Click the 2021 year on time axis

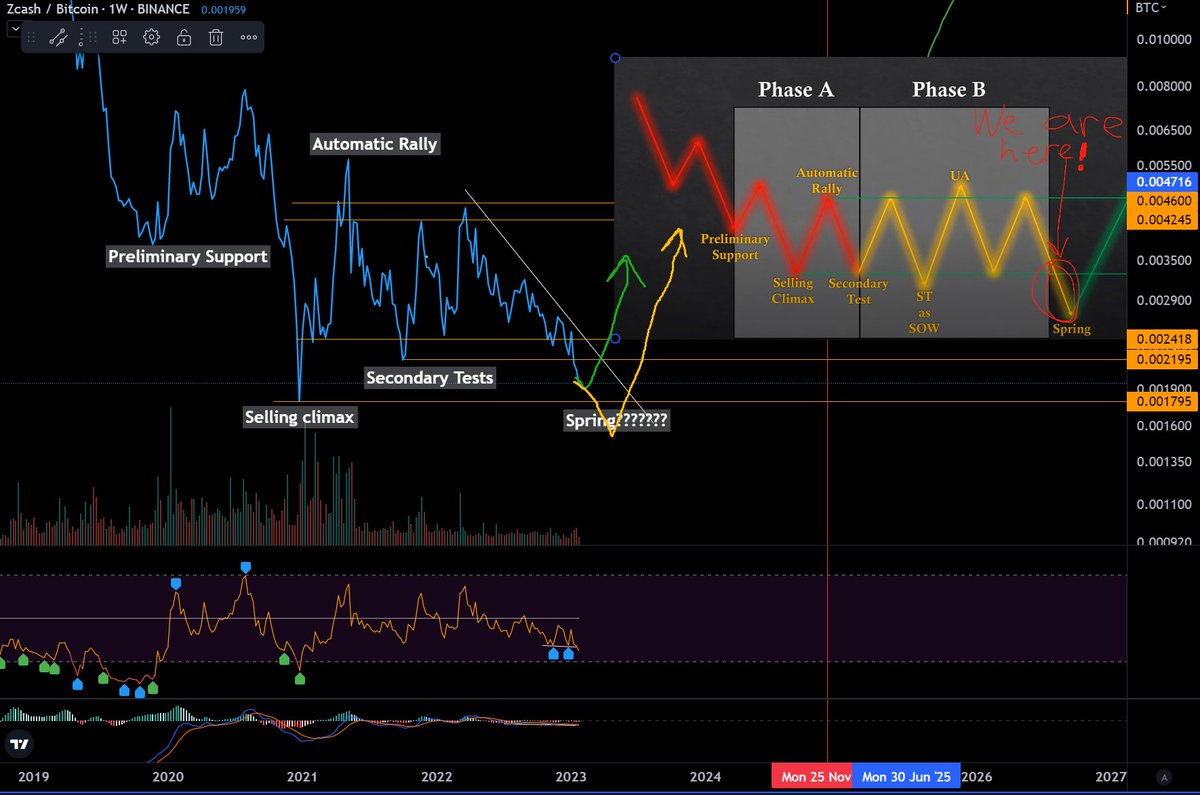(x=301, y=776)
